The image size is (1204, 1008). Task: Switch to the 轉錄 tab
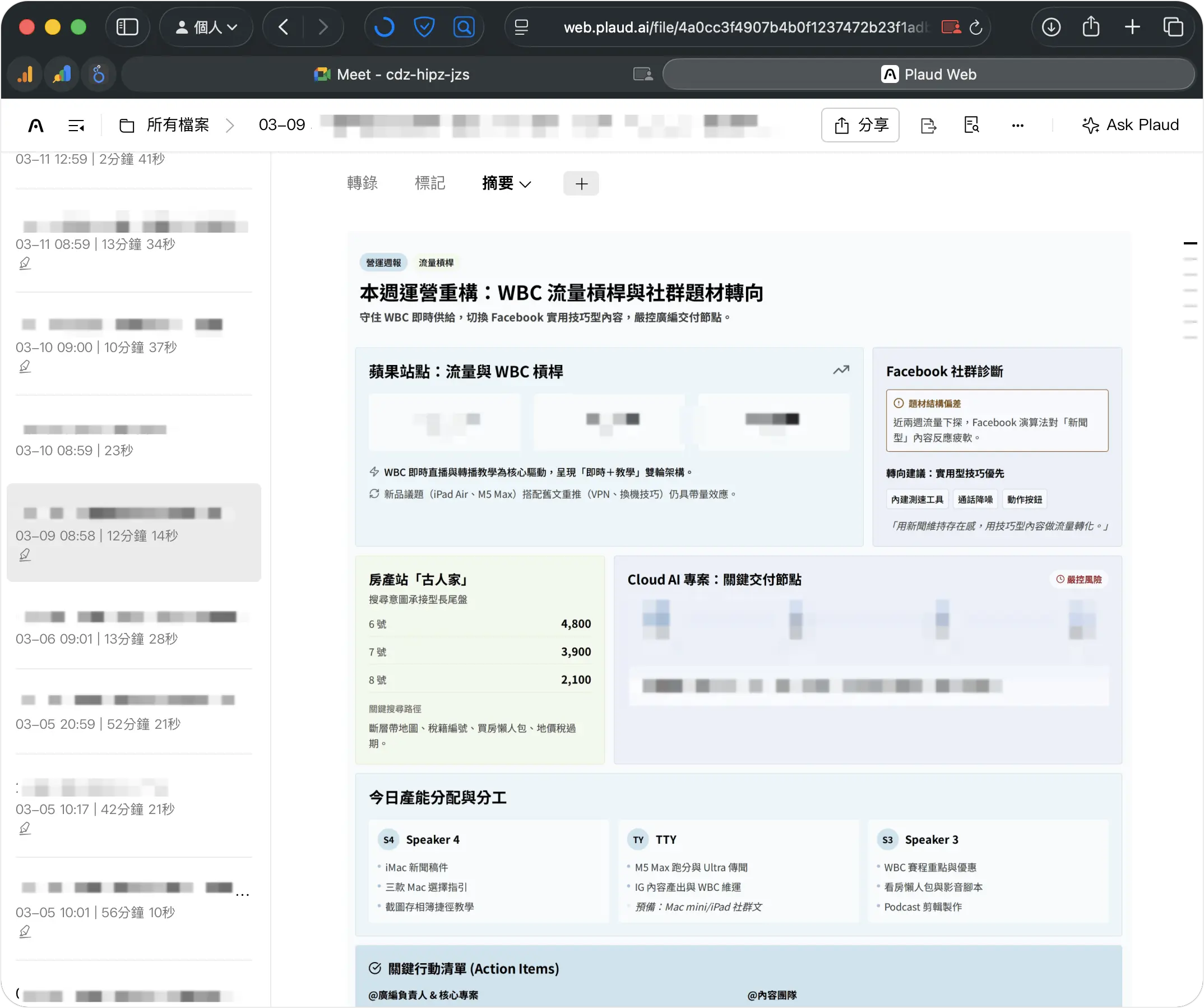tap(362, 183)
